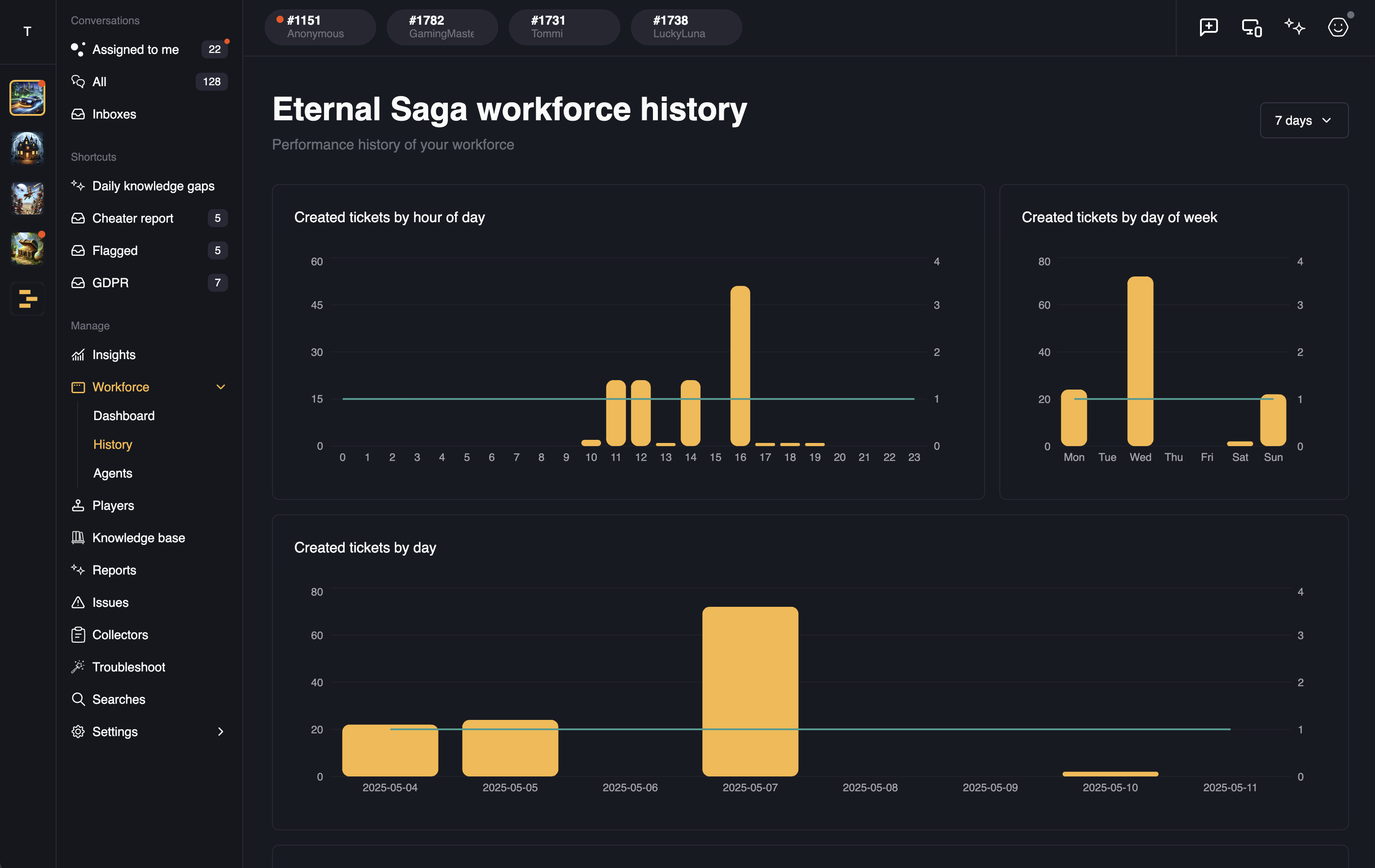Open the Collectors panel

(119, 635)
